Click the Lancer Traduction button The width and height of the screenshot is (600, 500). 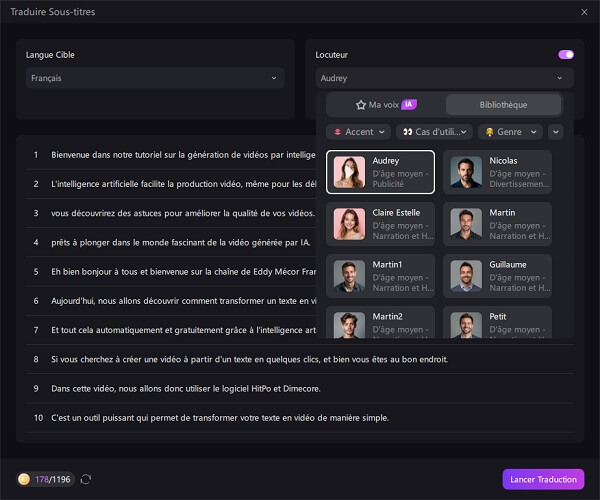[x=543, y=479]
